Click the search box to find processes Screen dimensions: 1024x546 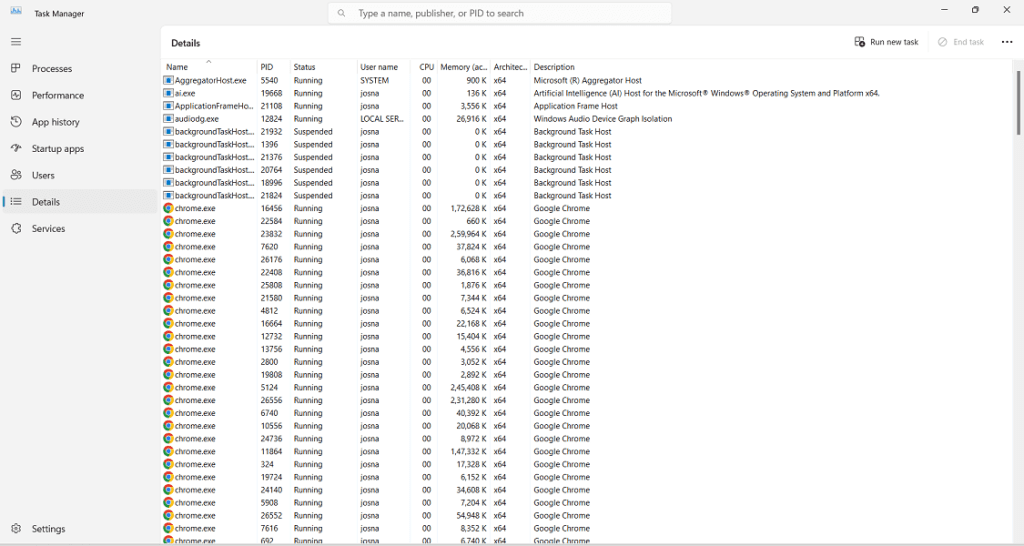500,14
